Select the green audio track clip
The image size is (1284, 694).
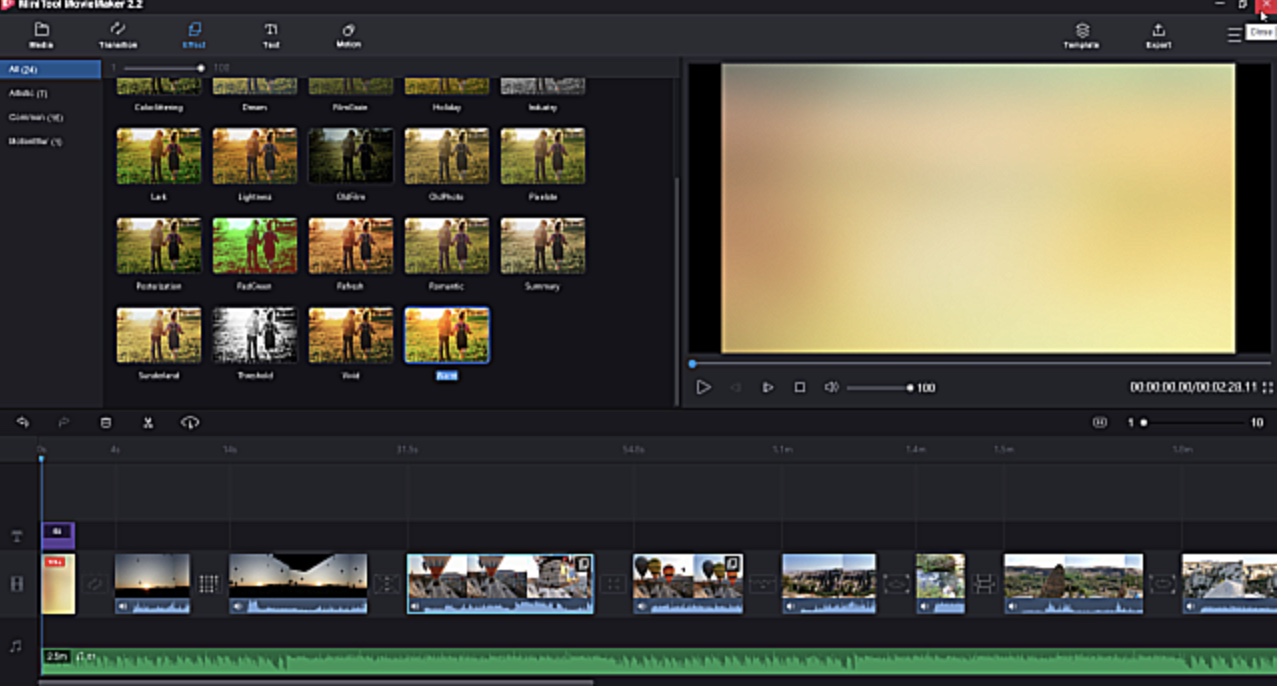[659, 662]
